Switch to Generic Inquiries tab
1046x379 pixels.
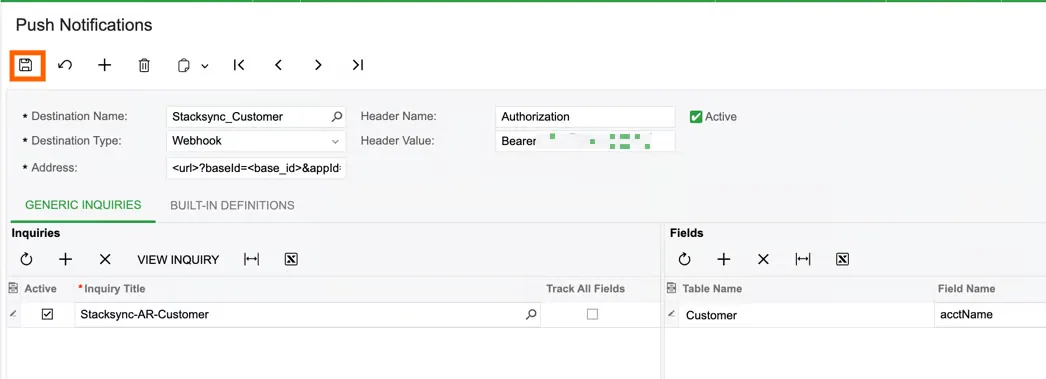pos(83,205)
